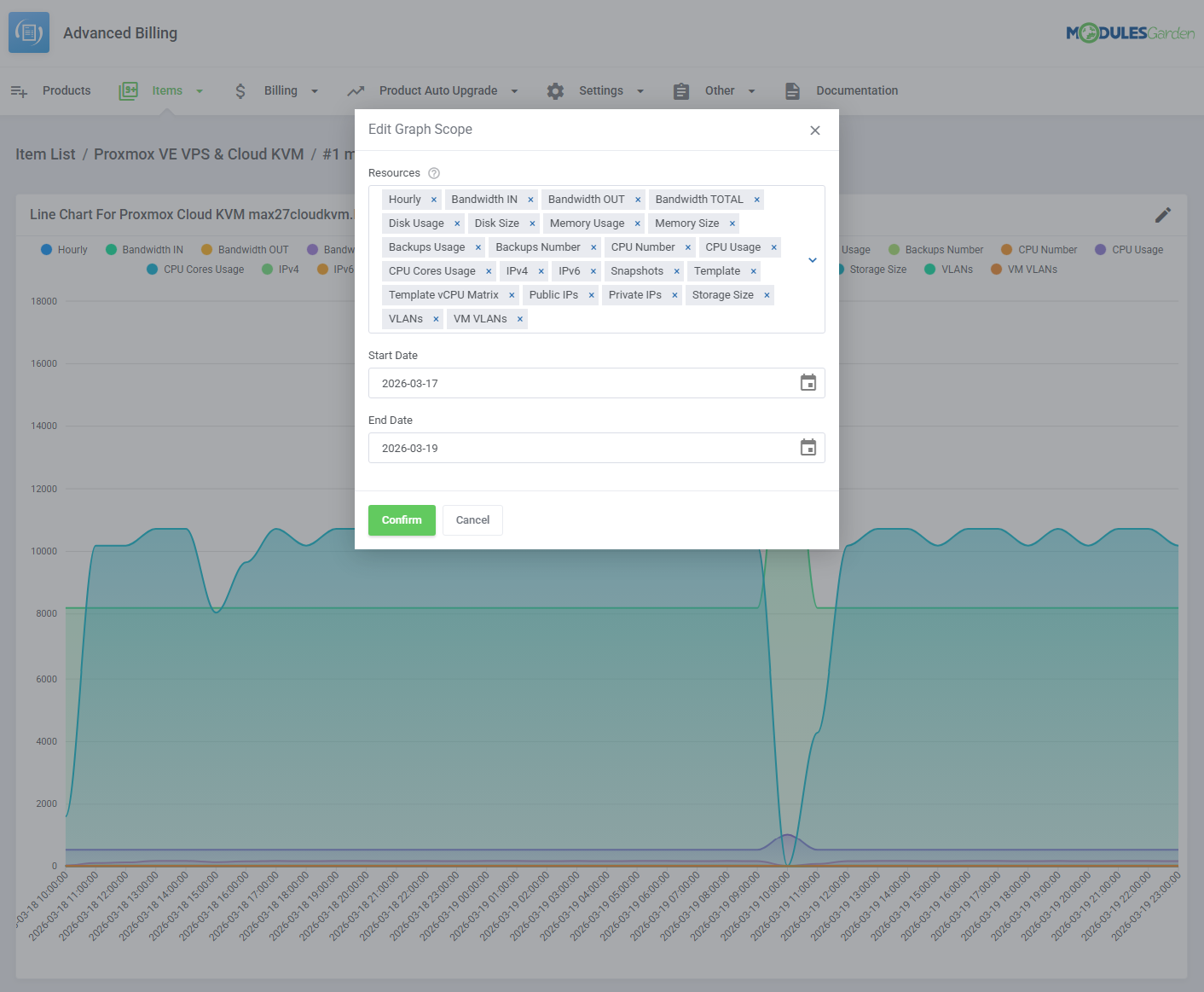Open the Resources help question-mark icon
This screenshot has width=1204, height=992.
(x=434, y=172)
